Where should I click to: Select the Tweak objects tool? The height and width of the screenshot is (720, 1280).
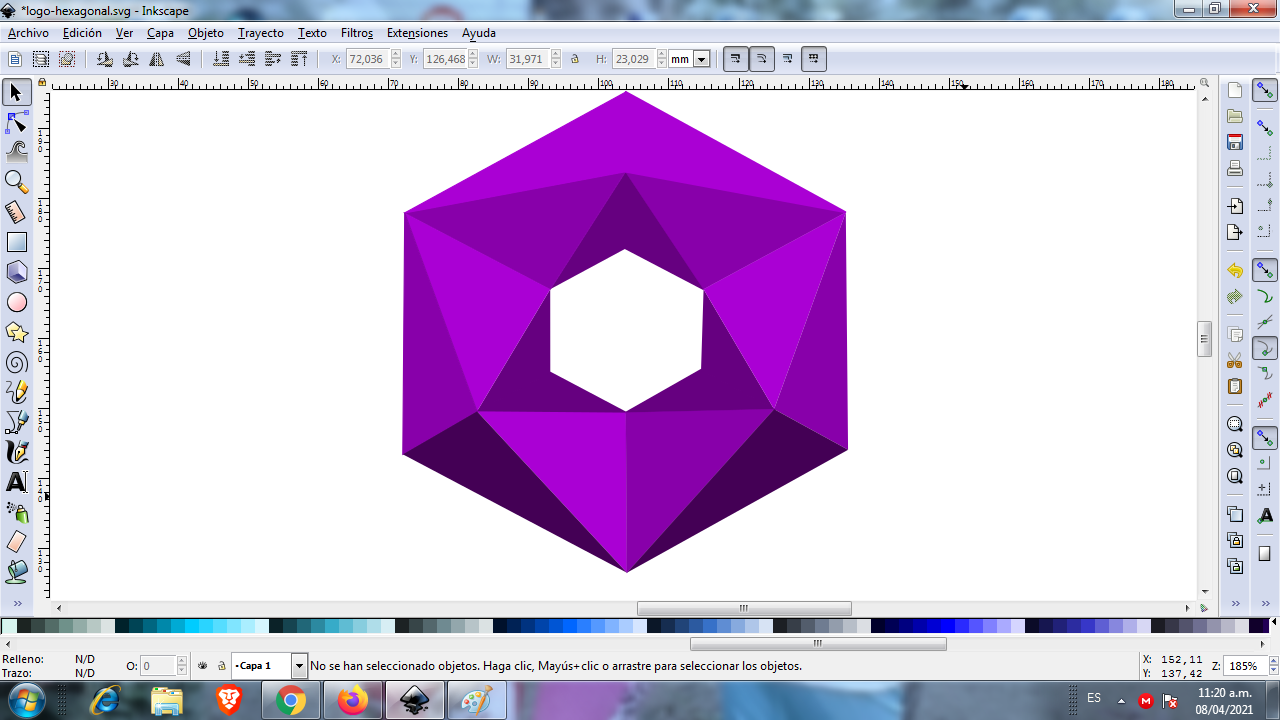coord(16,152)
